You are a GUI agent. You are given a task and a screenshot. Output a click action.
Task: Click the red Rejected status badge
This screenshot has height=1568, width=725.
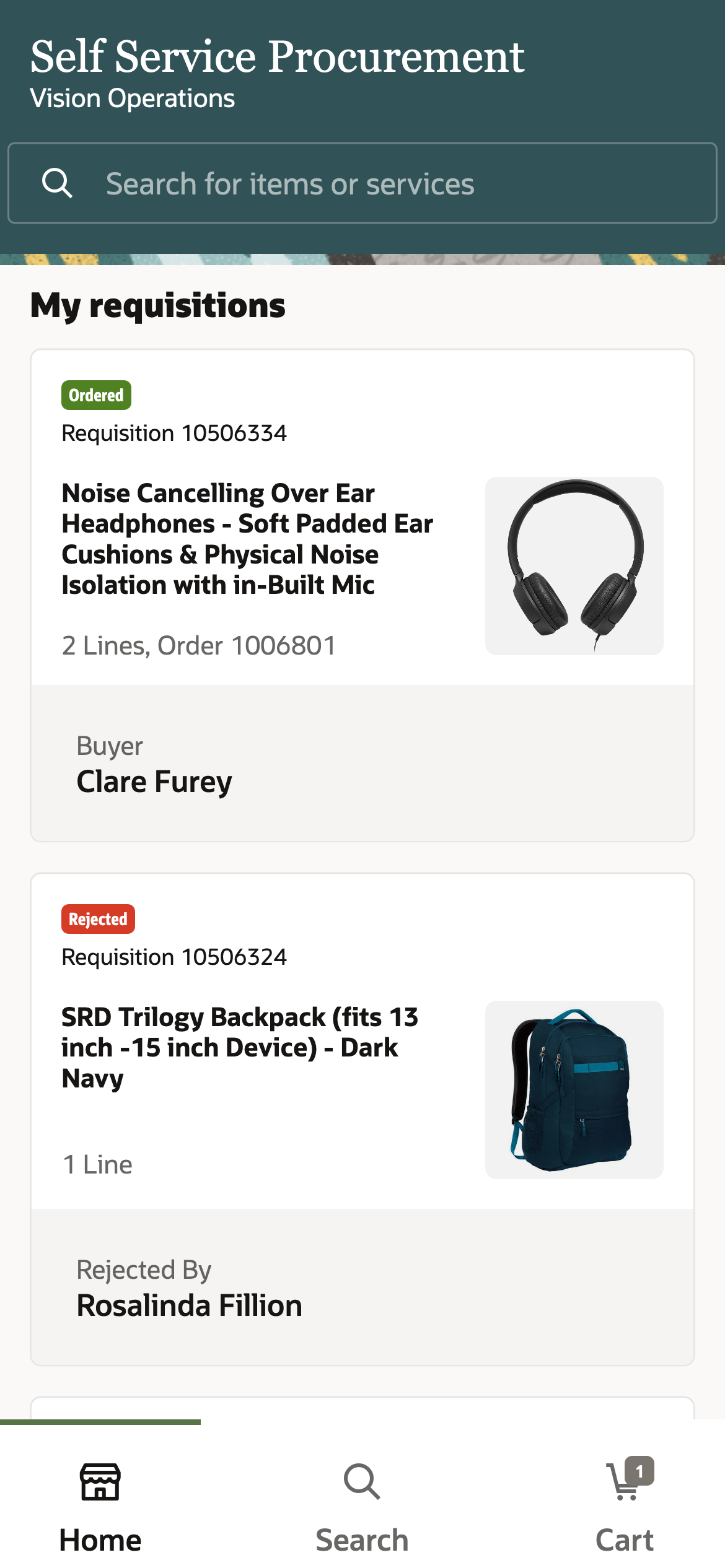click(98, 919)
